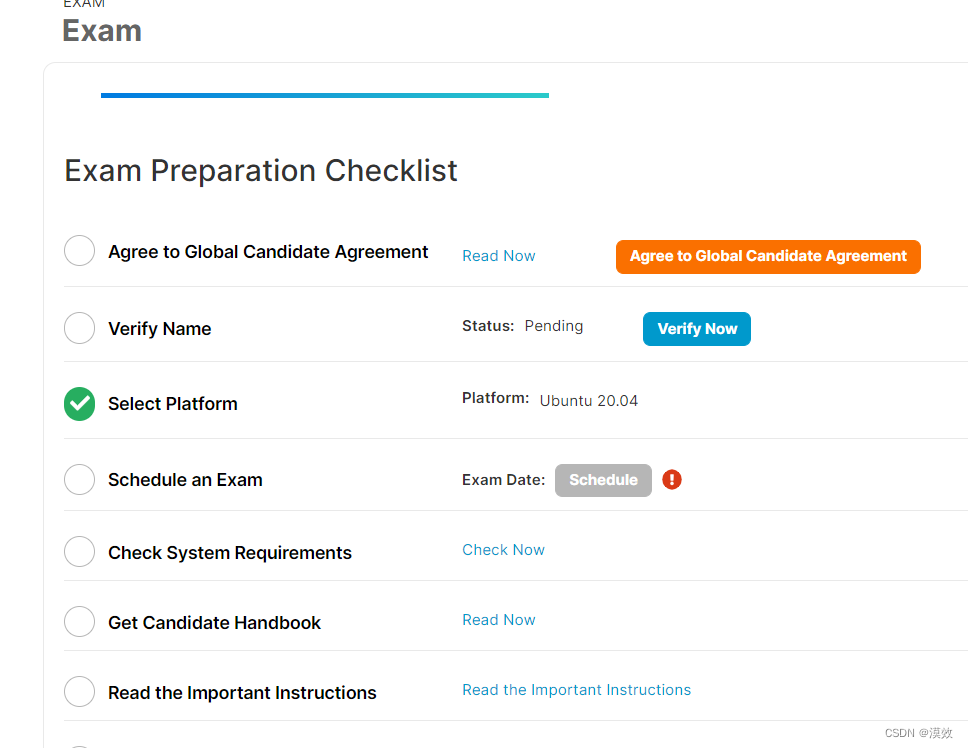Toggle the Schedule an Exam circle

point(79,480)
